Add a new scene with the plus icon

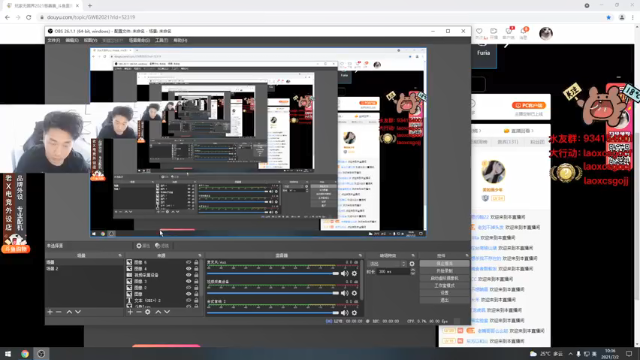pyautogui.click(x=50, y=312)
